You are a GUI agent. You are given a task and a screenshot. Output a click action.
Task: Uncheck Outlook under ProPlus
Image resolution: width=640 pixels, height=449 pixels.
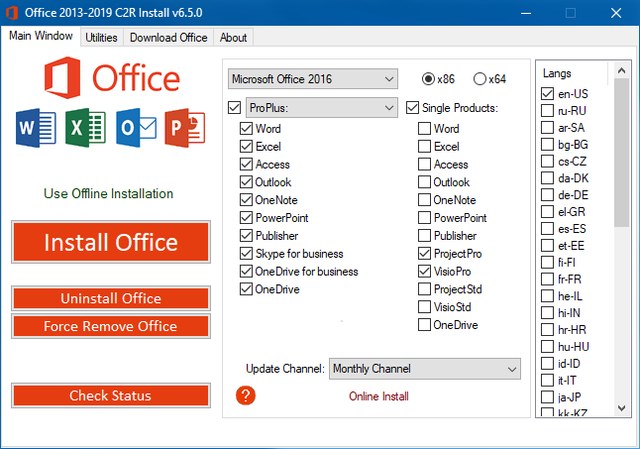(x=246, y=182)
